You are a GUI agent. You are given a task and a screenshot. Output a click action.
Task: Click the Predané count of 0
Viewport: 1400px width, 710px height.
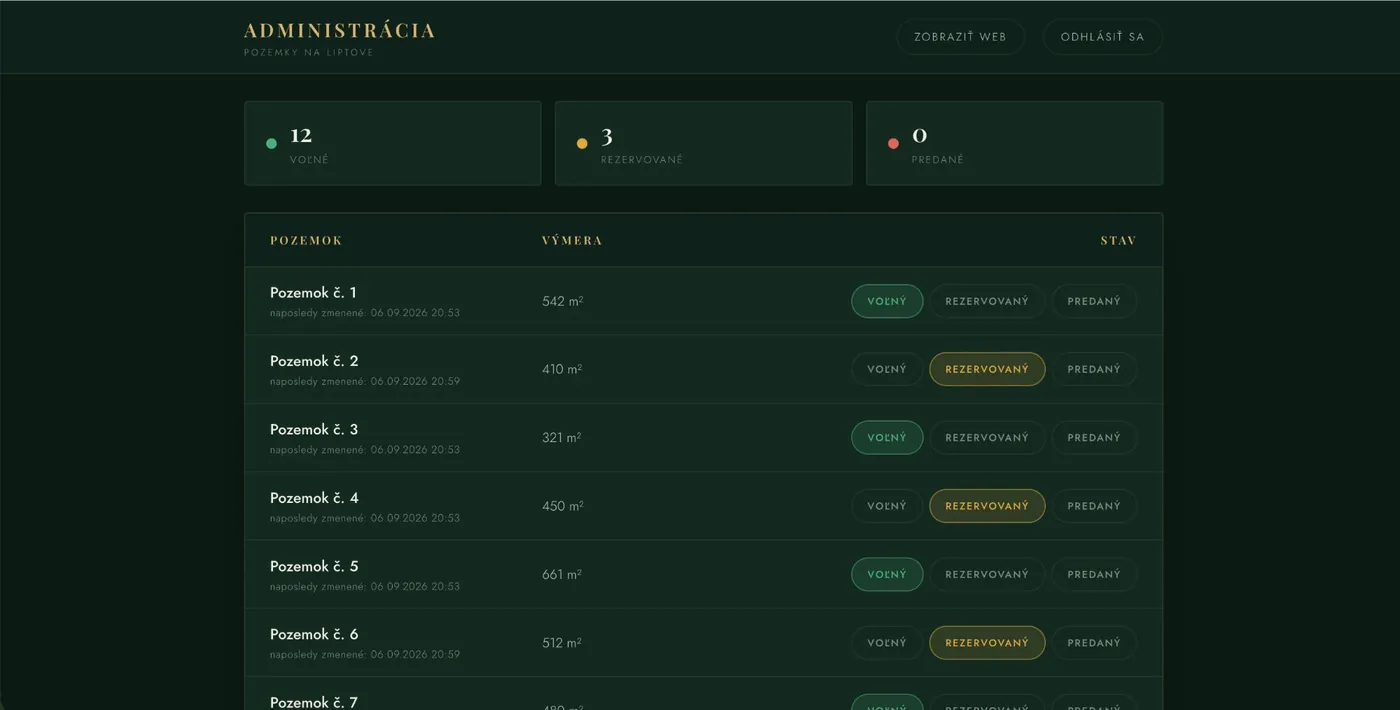tap(920, 135)
